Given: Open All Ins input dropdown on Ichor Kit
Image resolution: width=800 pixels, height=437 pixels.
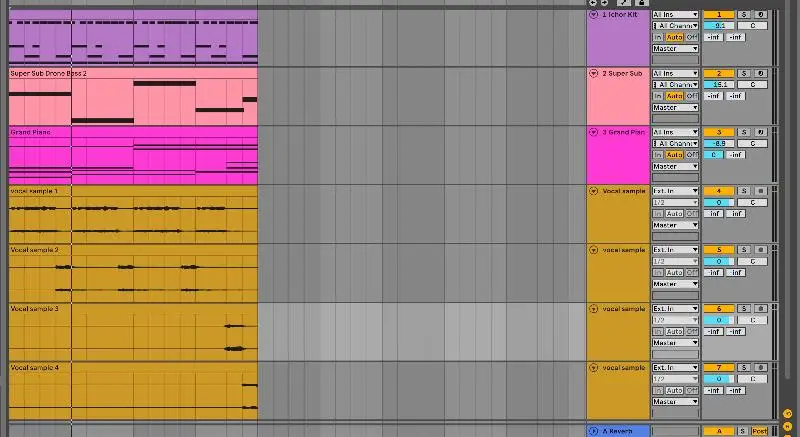Looking at the screenshot, I should (675, 15).
